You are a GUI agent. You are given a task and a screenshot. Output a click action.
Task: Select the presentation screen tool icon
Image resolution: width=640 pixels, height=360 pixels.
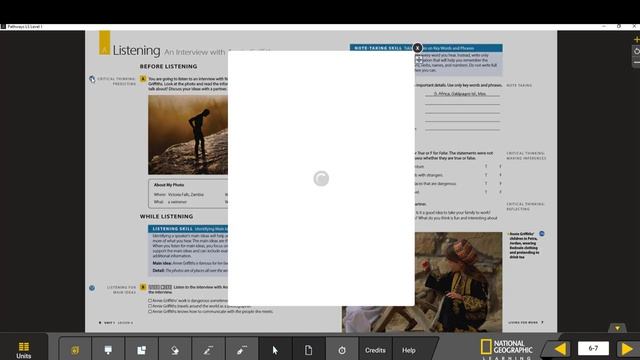(108, 350)
